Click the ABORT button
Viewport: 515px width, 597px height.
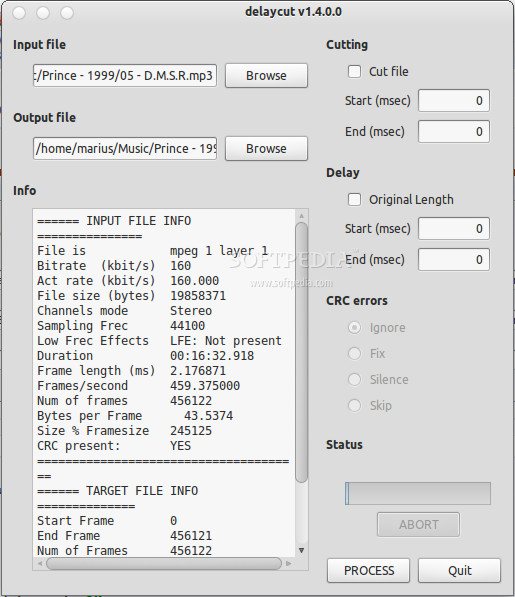pos(418,525)
